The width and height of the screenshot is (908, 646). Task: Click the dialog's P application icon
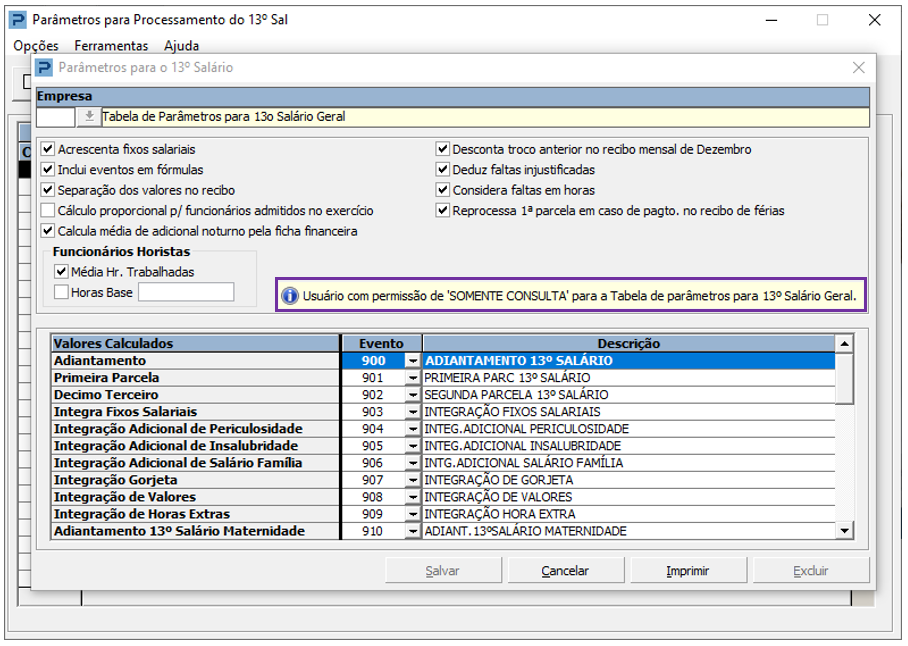pyautogui.click(x=44, y=67)
